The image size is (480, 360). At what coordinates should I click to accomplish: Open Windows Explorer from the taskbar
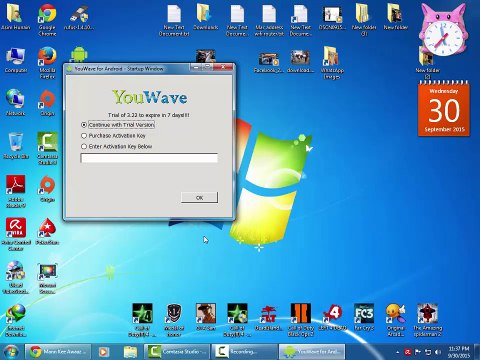[130, 352]
